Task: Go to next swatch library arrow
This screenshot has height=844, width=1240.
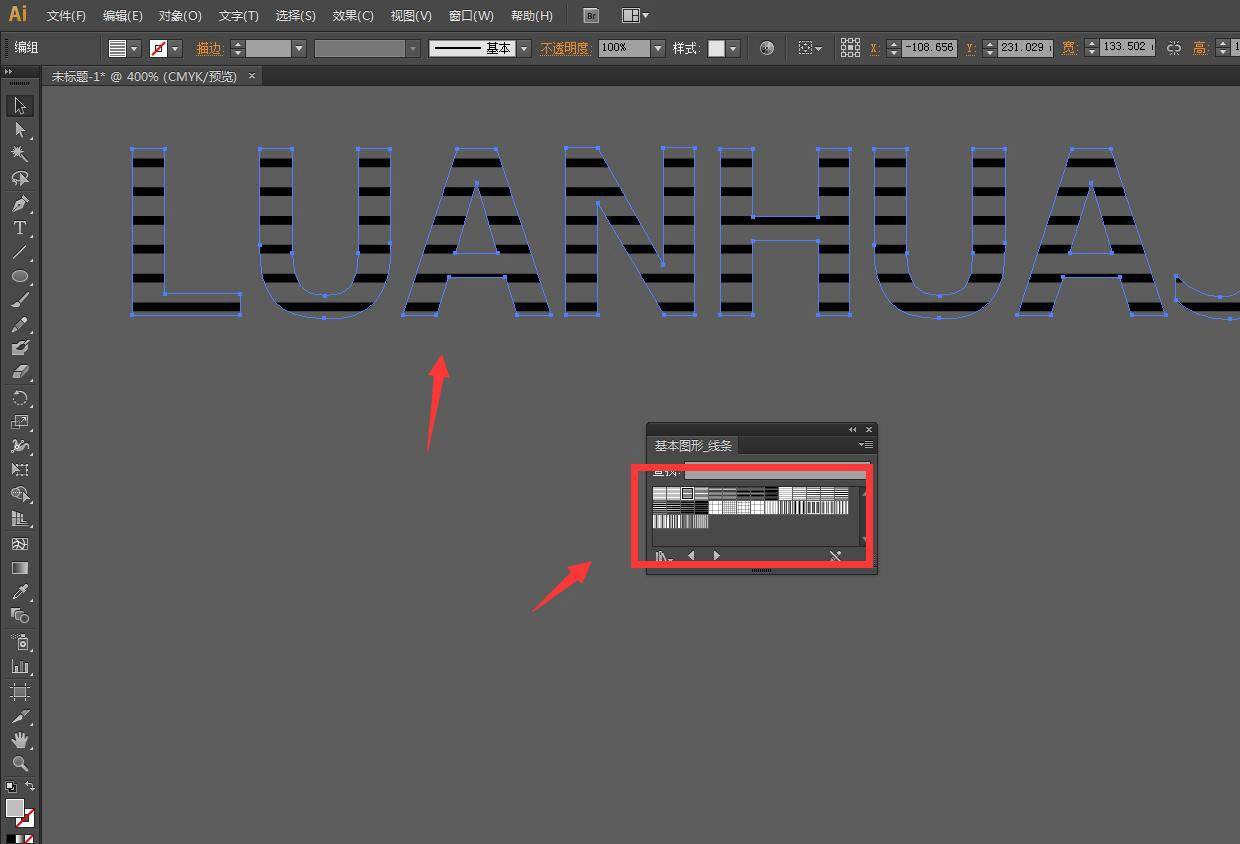Action: click(x=716, y=556)
